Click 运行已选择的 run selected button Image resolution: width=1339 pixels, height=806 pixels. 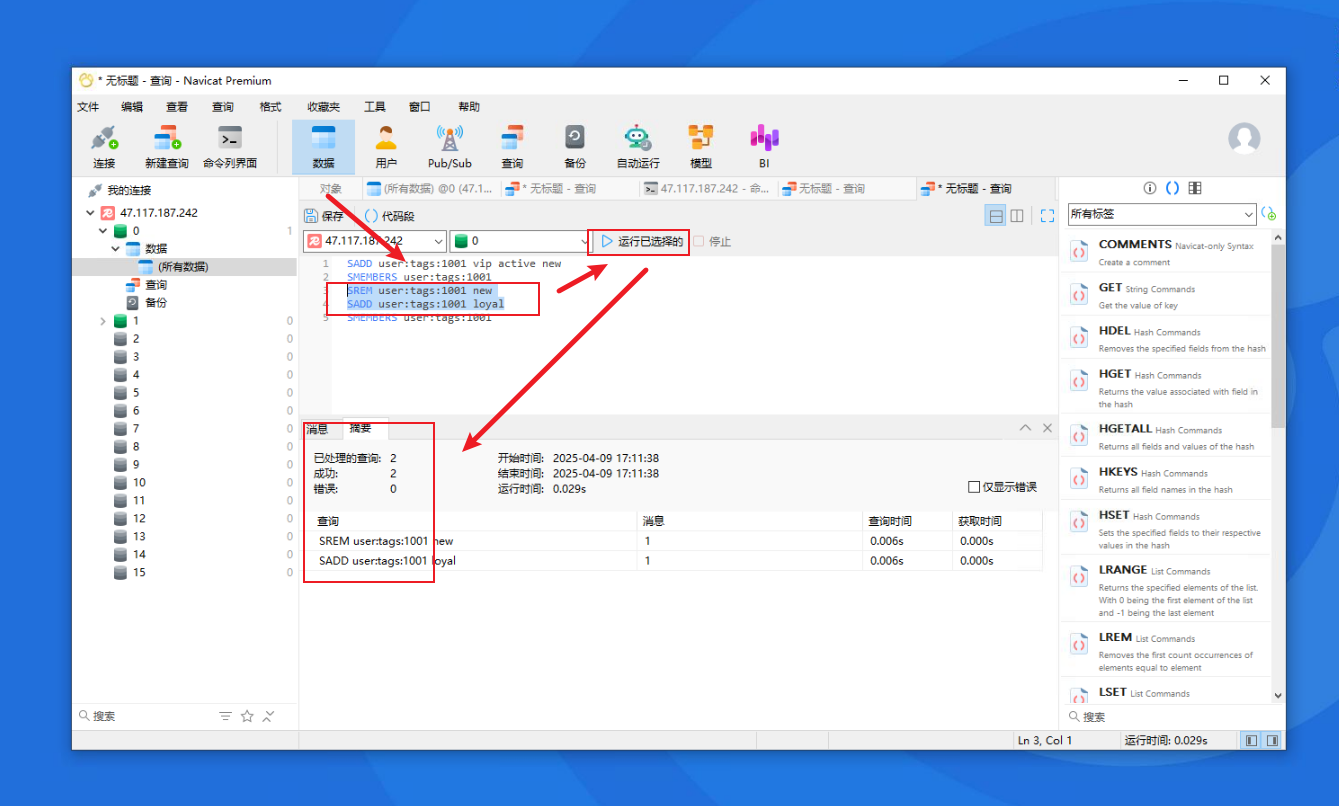tap(641, 241)
